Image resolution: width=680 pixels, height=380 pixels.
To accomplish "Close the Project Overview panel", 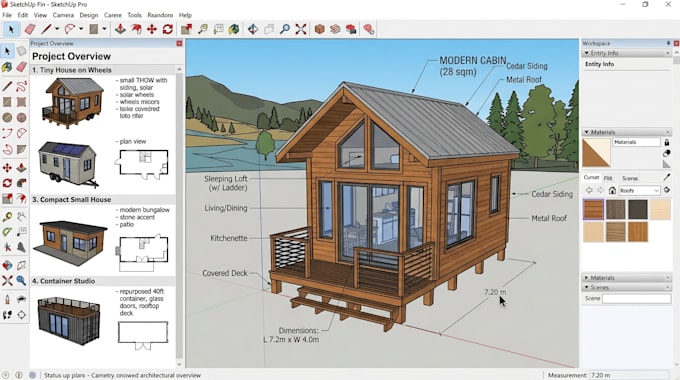I will (179, 43).
